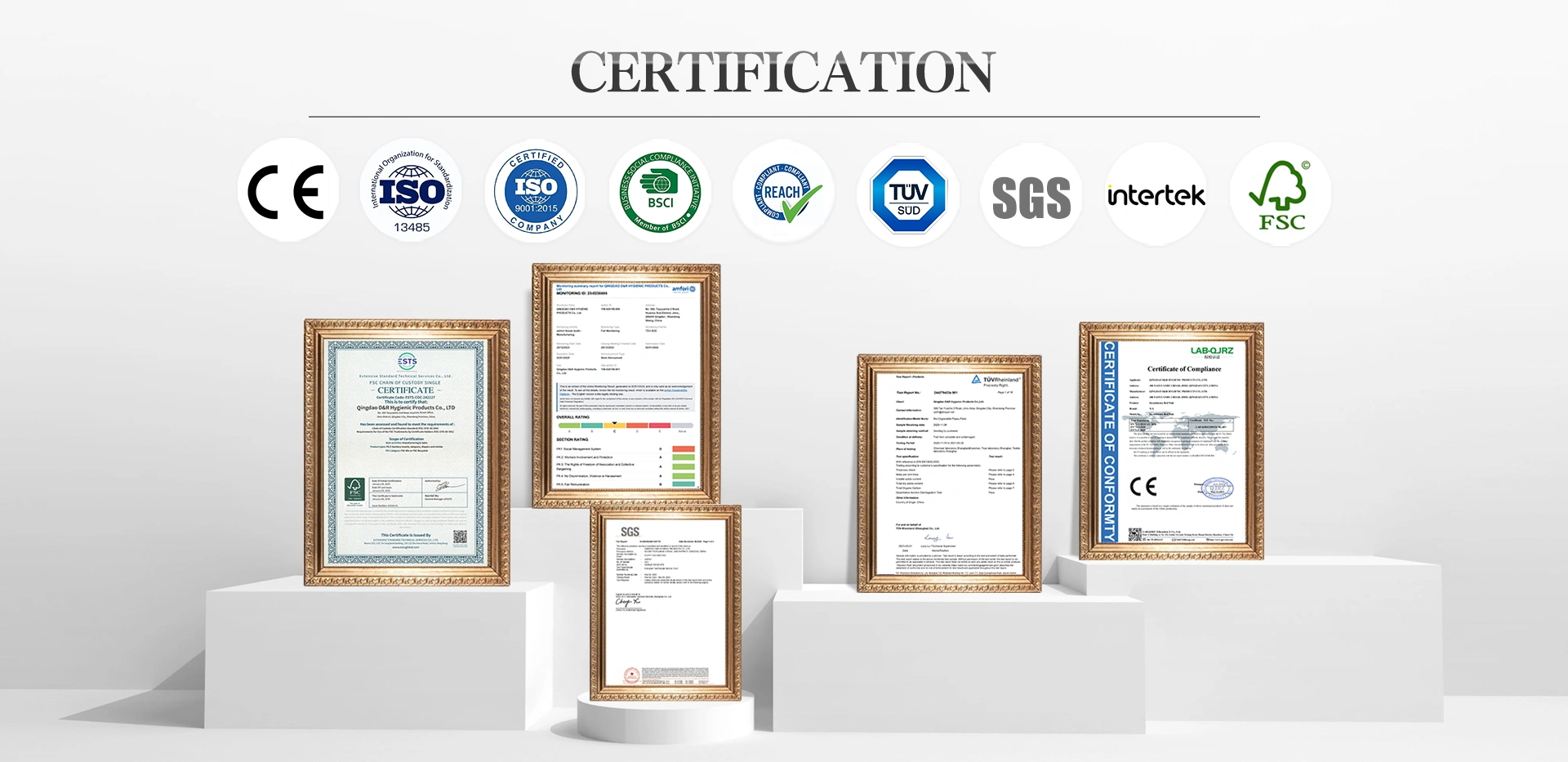
Task: Click the QR code on the FSC certificate
Action: point(460,537)
